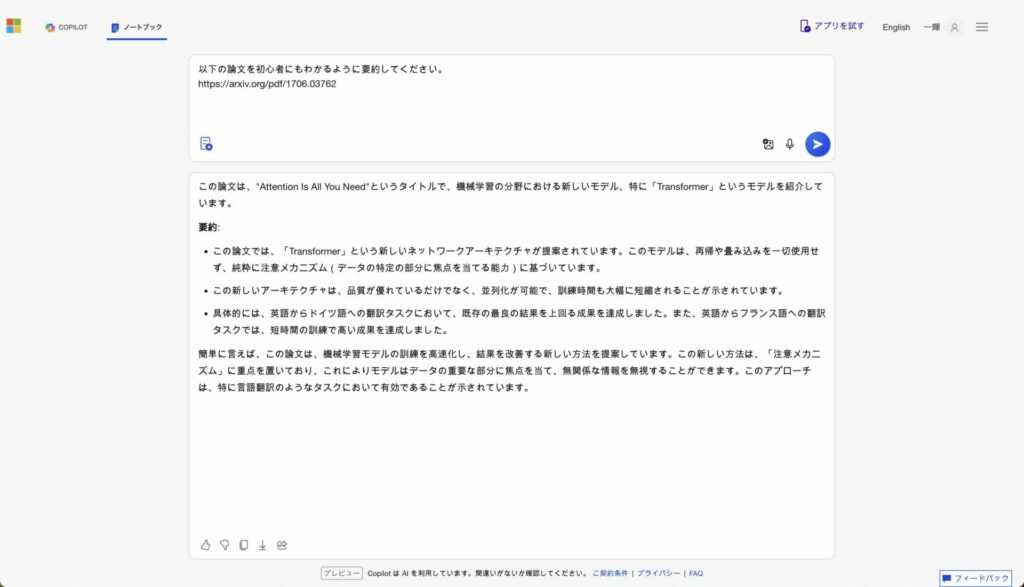Share the response with the share icon
The width and height of the screenshot is (1024, 587).
282,545
